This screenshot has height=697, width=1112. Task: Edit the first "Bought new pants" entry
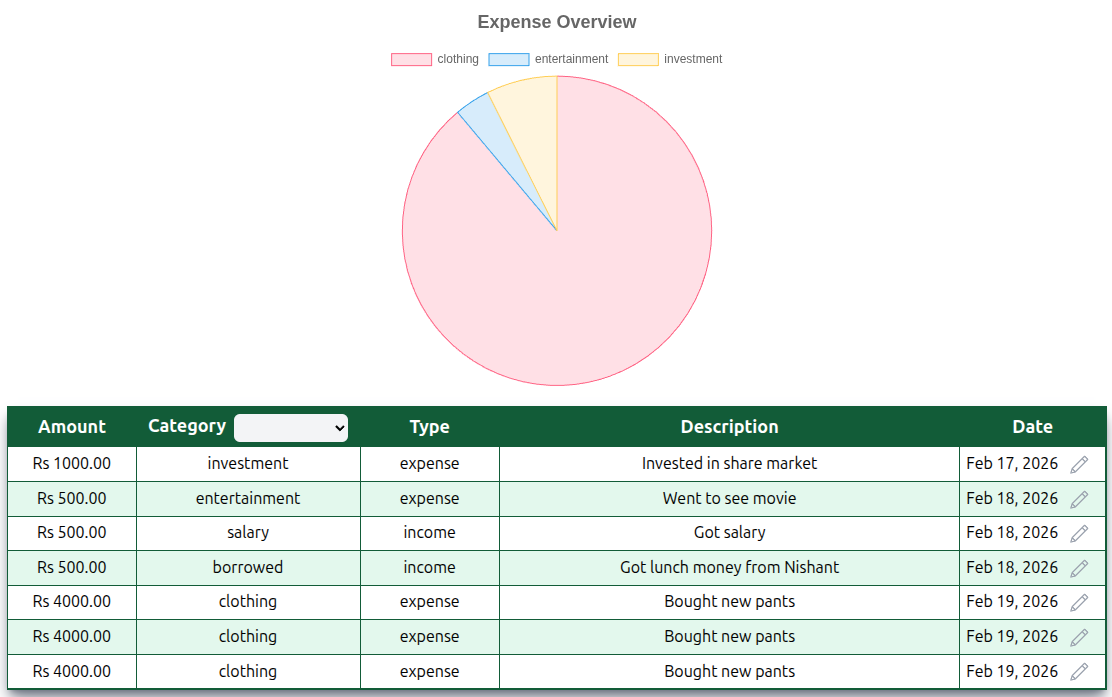click(1079, 602)
